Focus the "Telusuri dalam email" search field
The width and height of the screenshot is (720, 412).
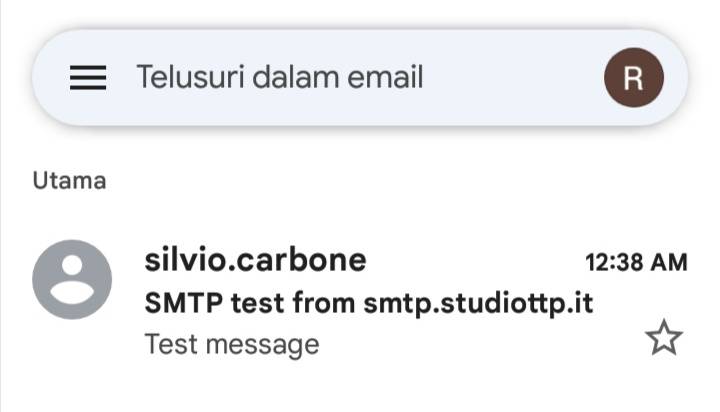point(280,77)
